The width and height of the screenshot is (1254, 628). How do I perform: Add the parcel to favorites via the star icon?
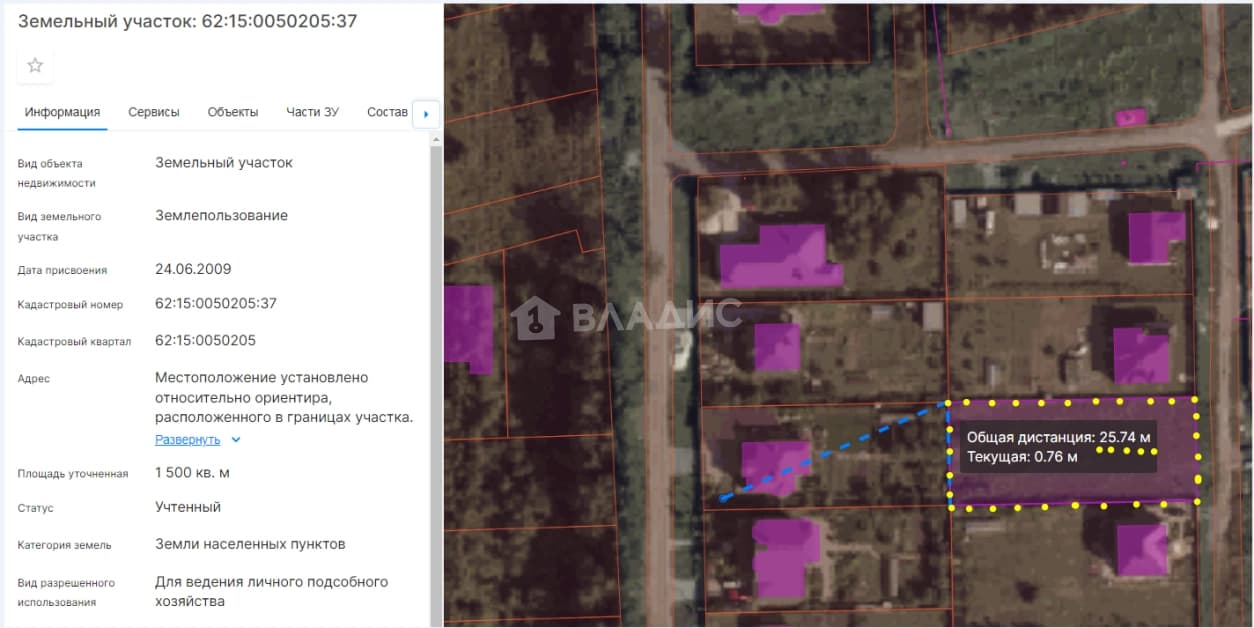(35, 66)
